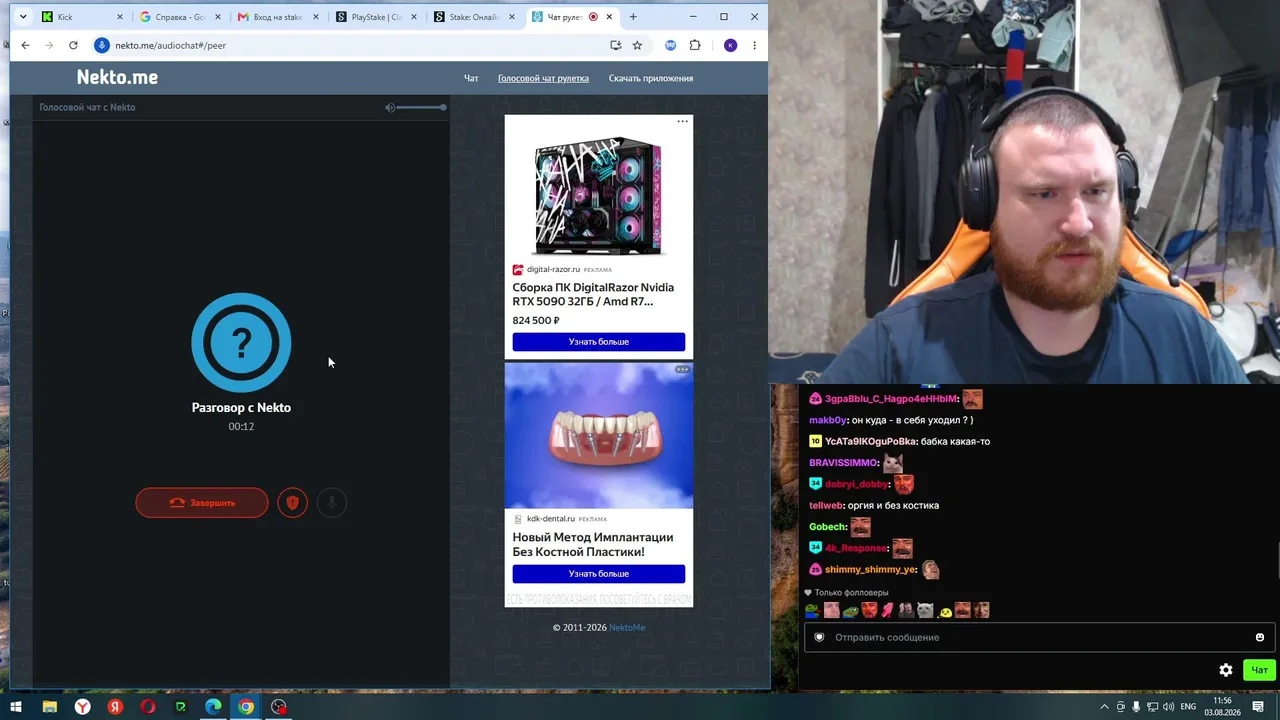Open the gaming PC ad image
The width and height of the screenshot is (1280, 720).
coord(599,196)
